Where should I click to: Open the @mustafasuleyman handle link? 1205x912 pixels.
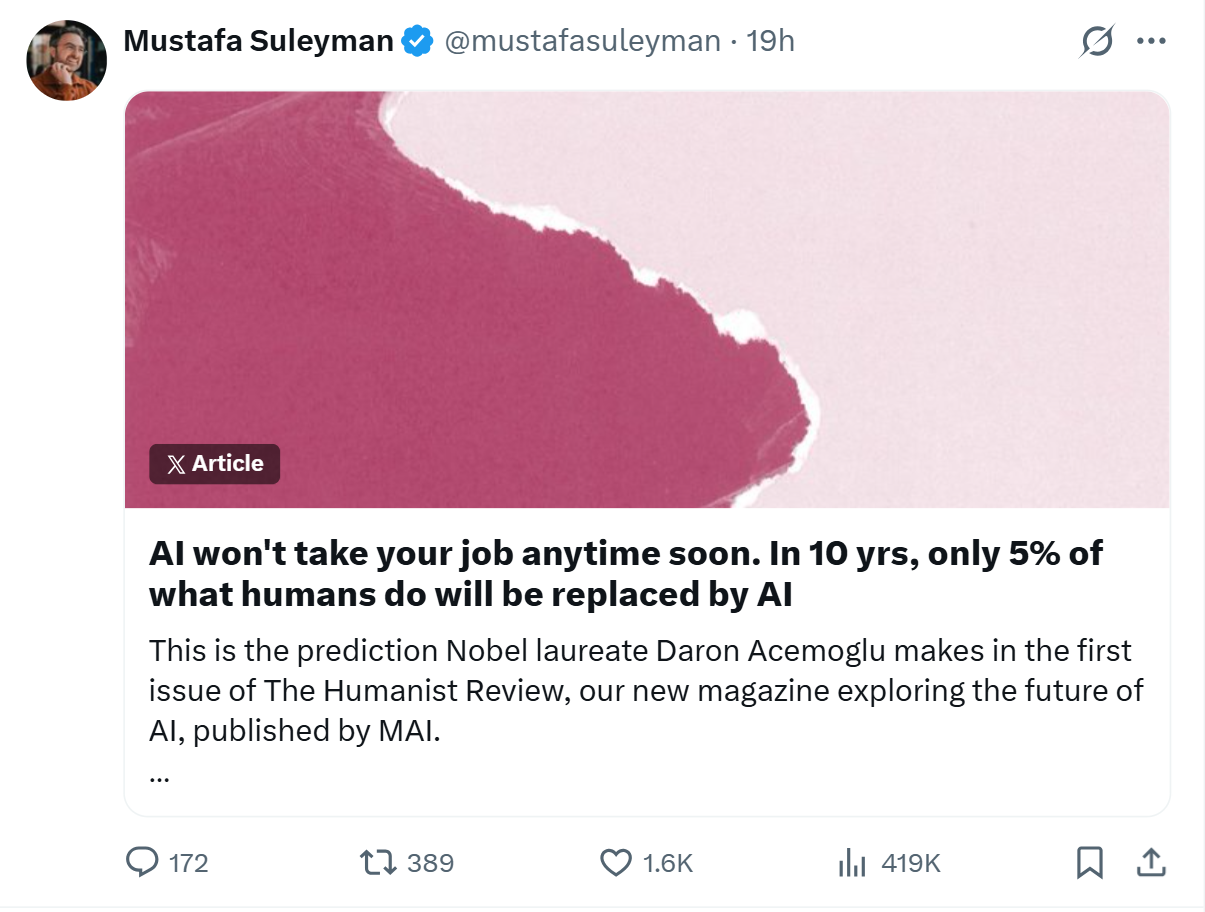click(x=582, y=41)
